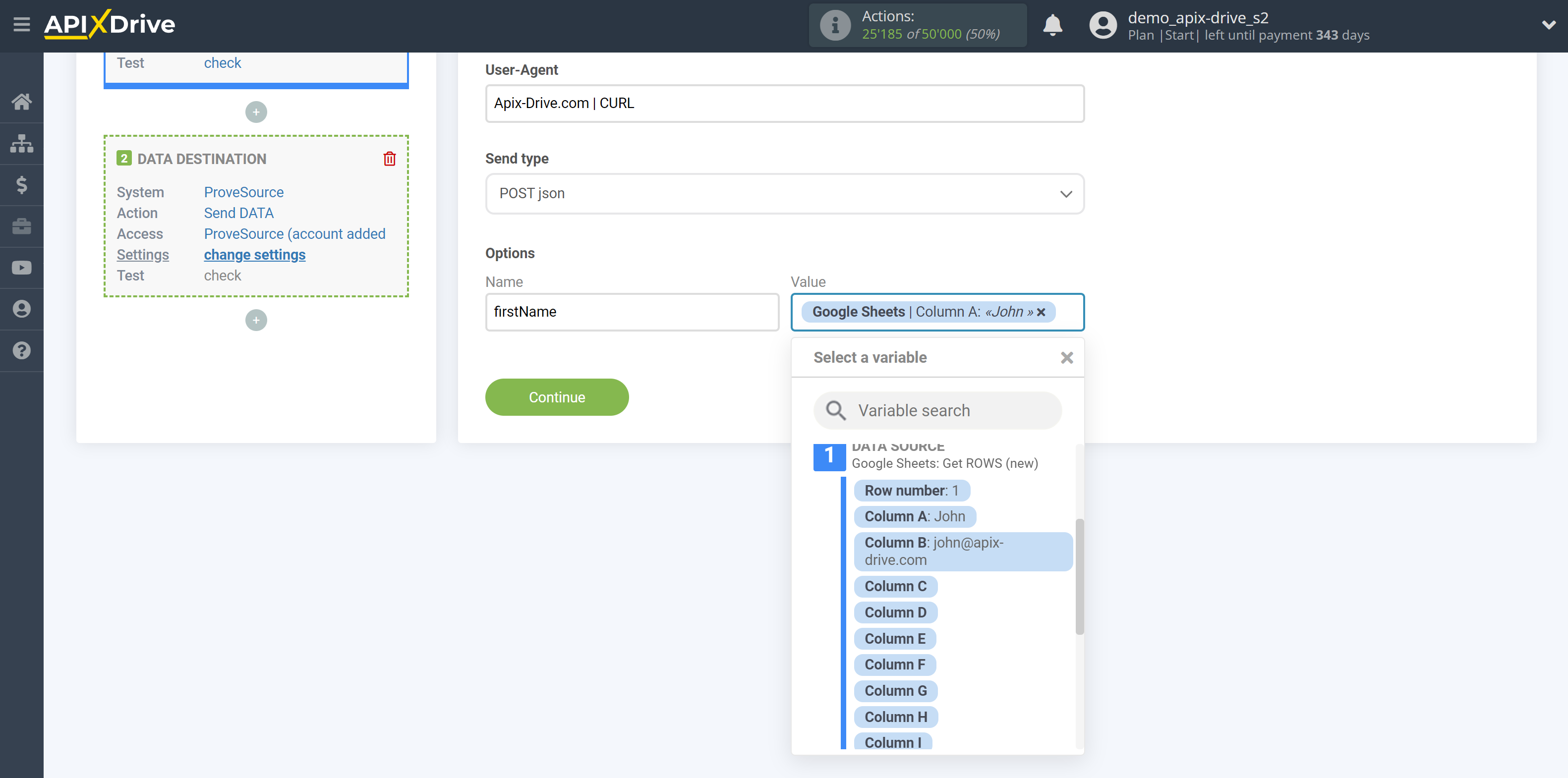Click the change settings link

[255, 253]
